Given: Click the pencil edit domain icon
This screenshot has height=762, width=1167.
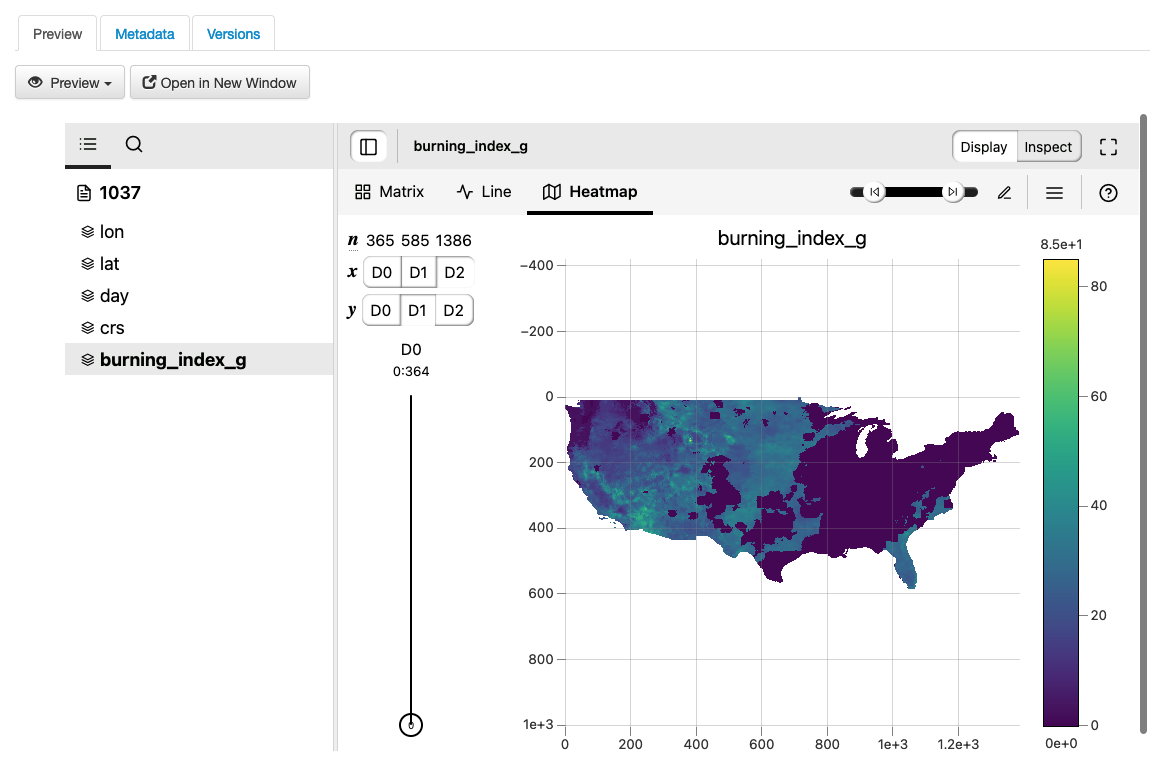Looking at the screenshot, I should tap(1004, 193).
